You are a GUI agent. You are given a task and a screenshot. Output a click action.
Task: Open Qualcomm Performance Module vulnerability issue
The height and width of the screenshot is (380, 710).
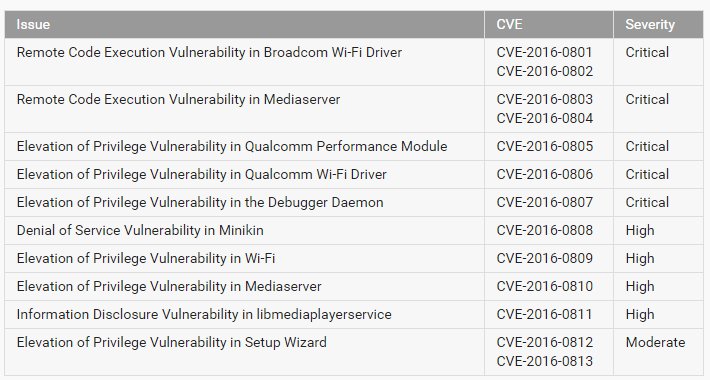click(232, 147)
